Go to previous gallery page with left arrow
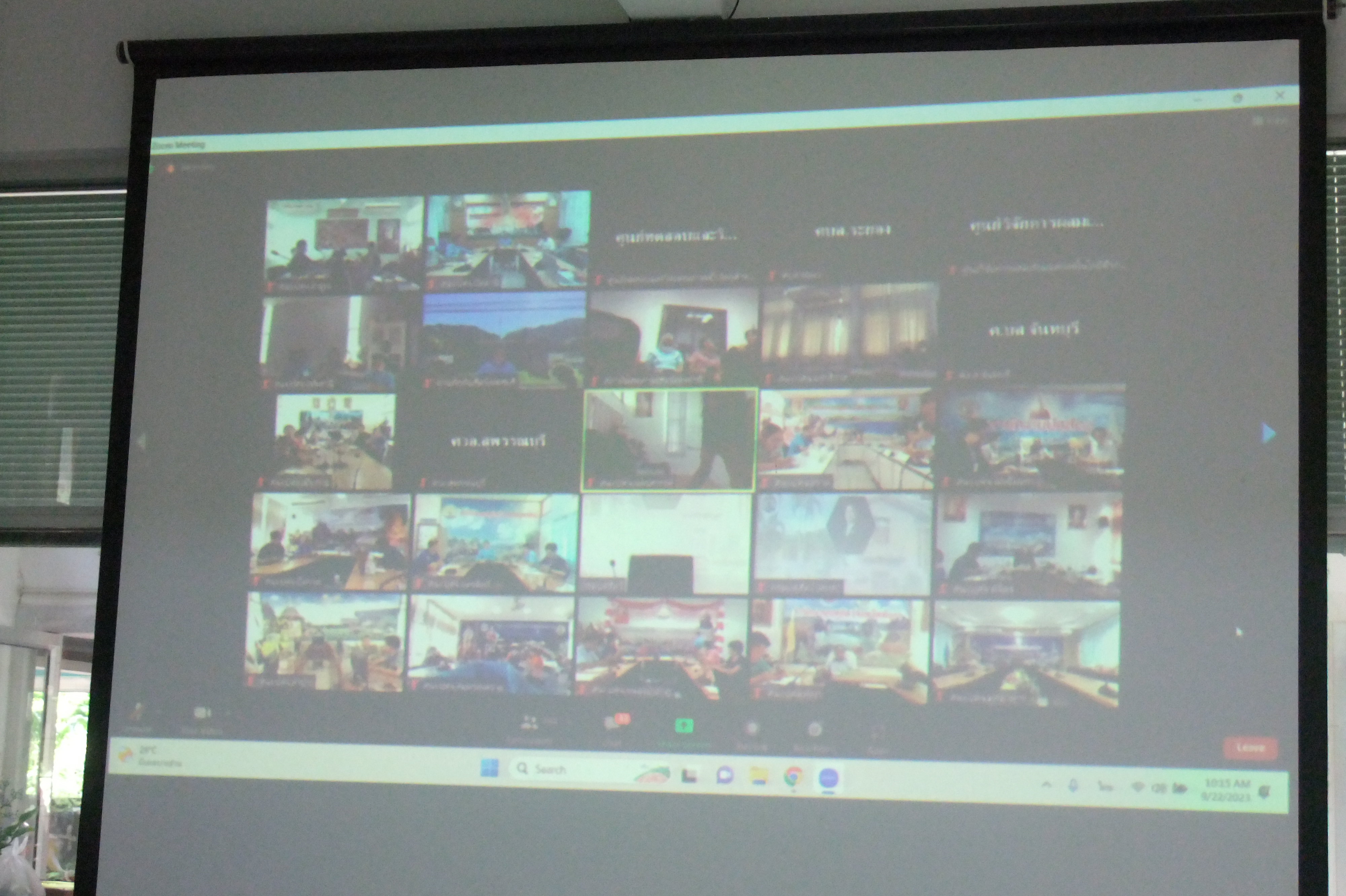Screen dimensions: 1346x896 [x=141, y=441]
